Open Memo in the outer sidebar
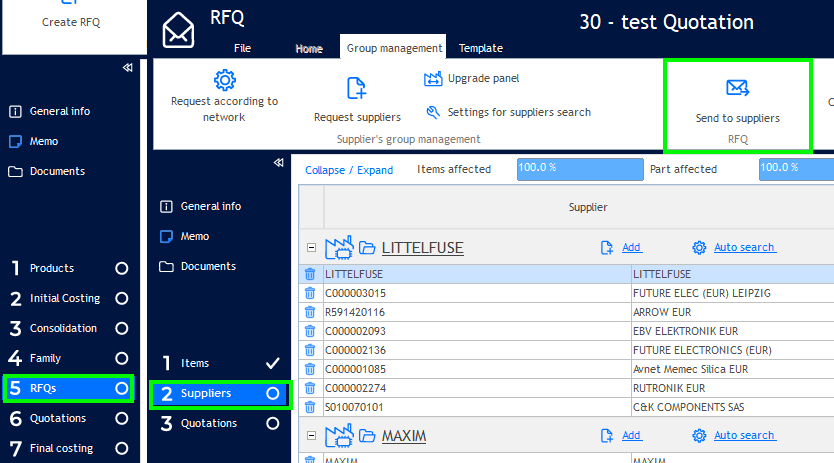Screen dimensions: 834x463 (44, 142)
